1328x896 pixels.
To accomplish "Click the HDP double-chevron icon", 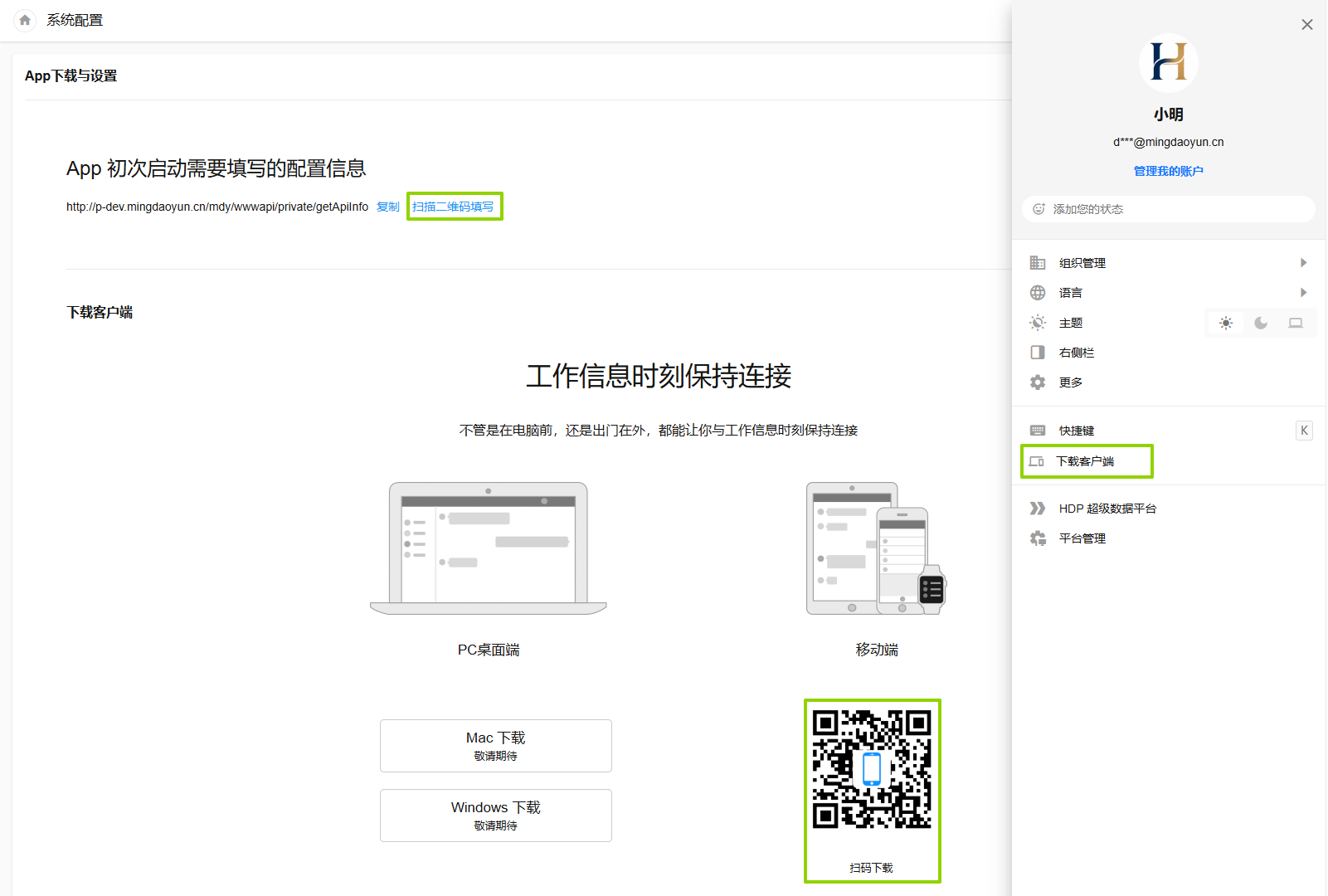I will pyautogui.click(x=1038, y=509).
